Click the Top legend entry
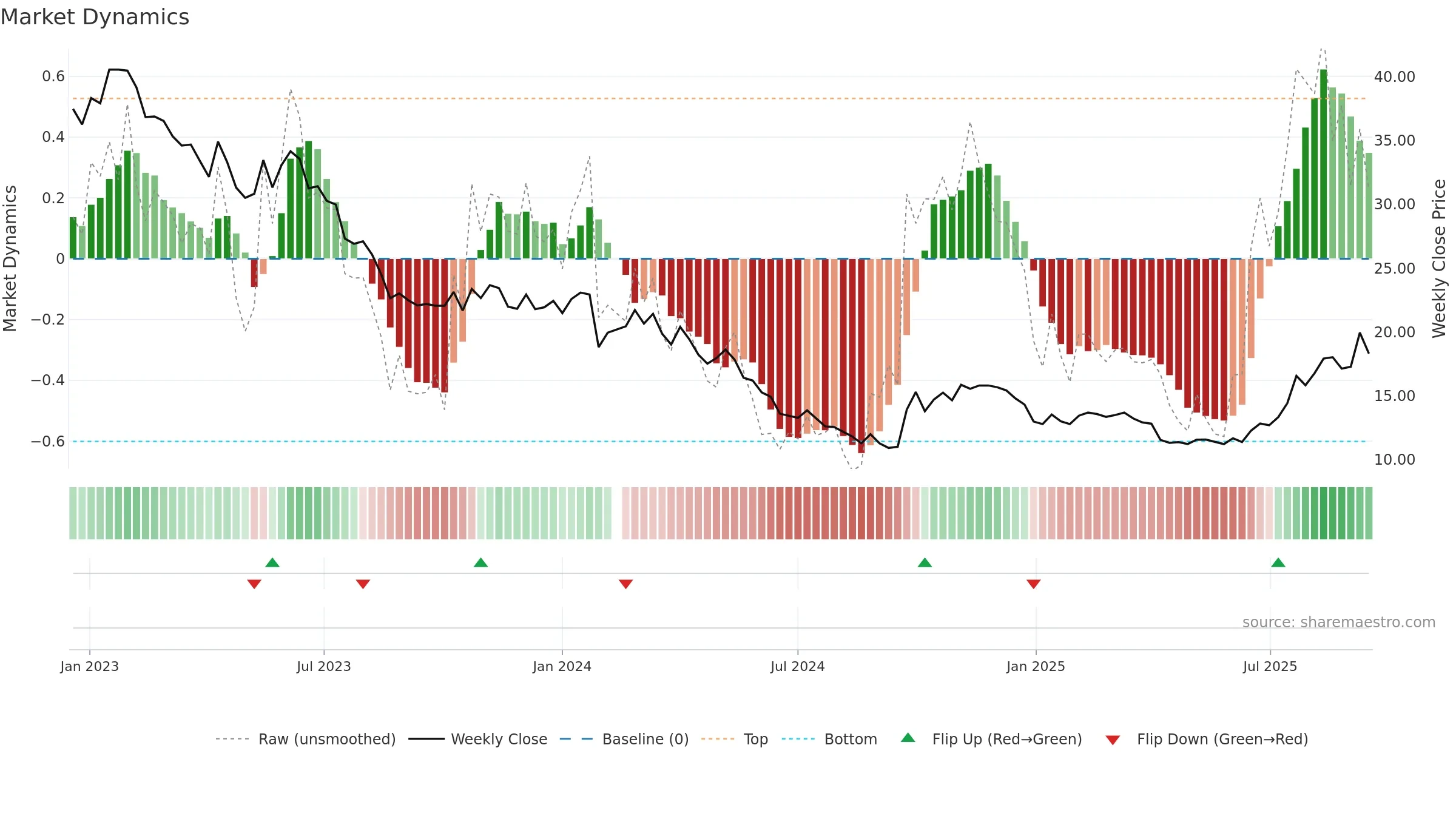The width and height of the screenshot is (1456, 819). click(735, 739)
